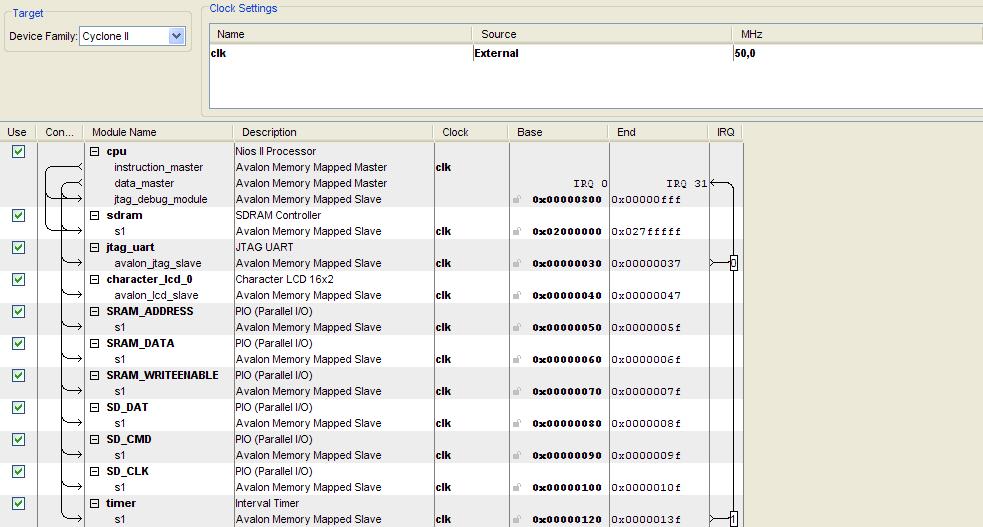Image resolution: width=983 pixels, height=527 pixels.
Task: Disable the jtag_uart module checkbox
Action: click(x=19, y=247)
